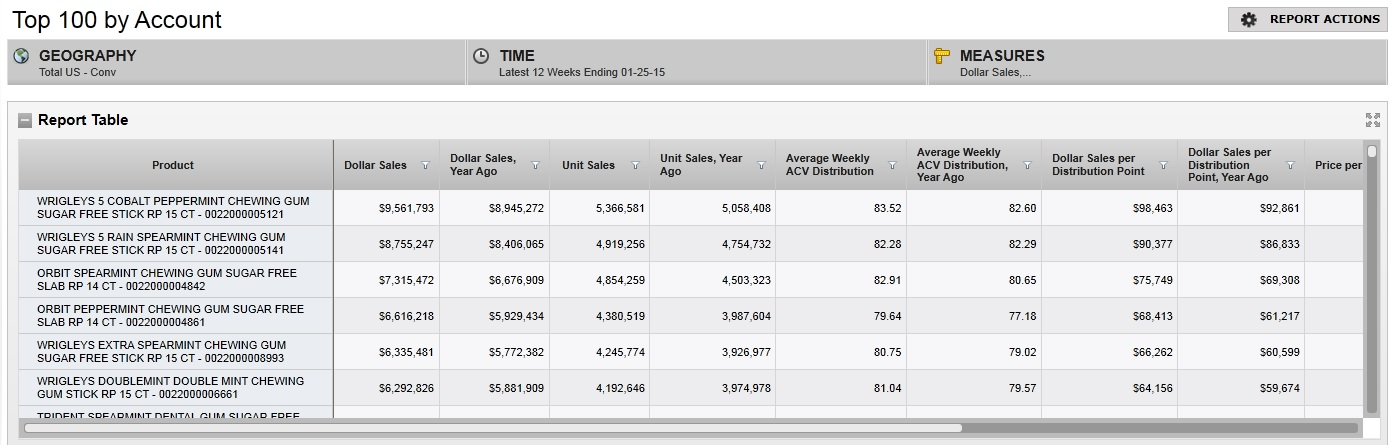1399x445 pixels.
Task: Click the Product column header
Action: (174, 165)
